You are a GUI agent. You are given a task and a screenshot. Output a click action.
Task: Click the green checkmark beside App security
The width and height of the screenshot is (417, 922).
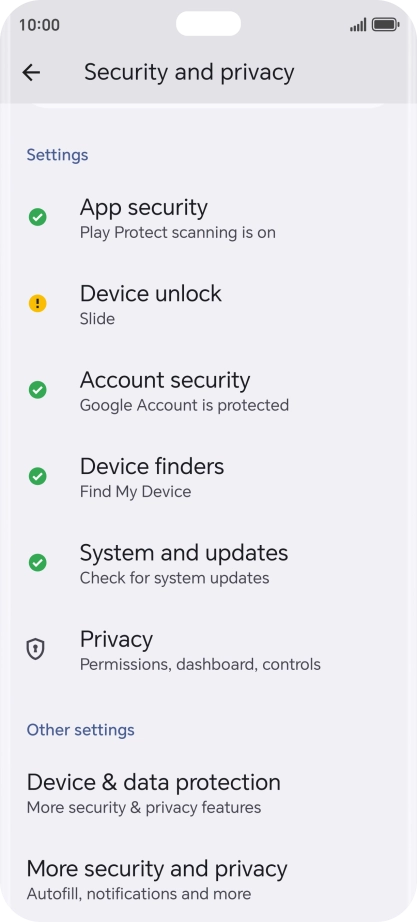pyautogui.click(x=38, y=218)
